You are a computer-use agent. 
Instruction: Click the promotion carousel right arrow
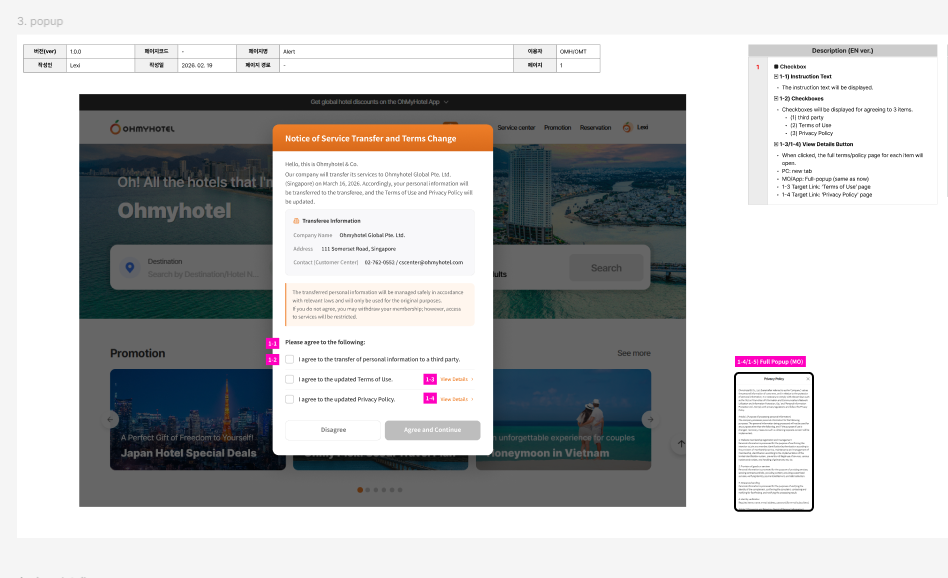[x=651, y=419]
